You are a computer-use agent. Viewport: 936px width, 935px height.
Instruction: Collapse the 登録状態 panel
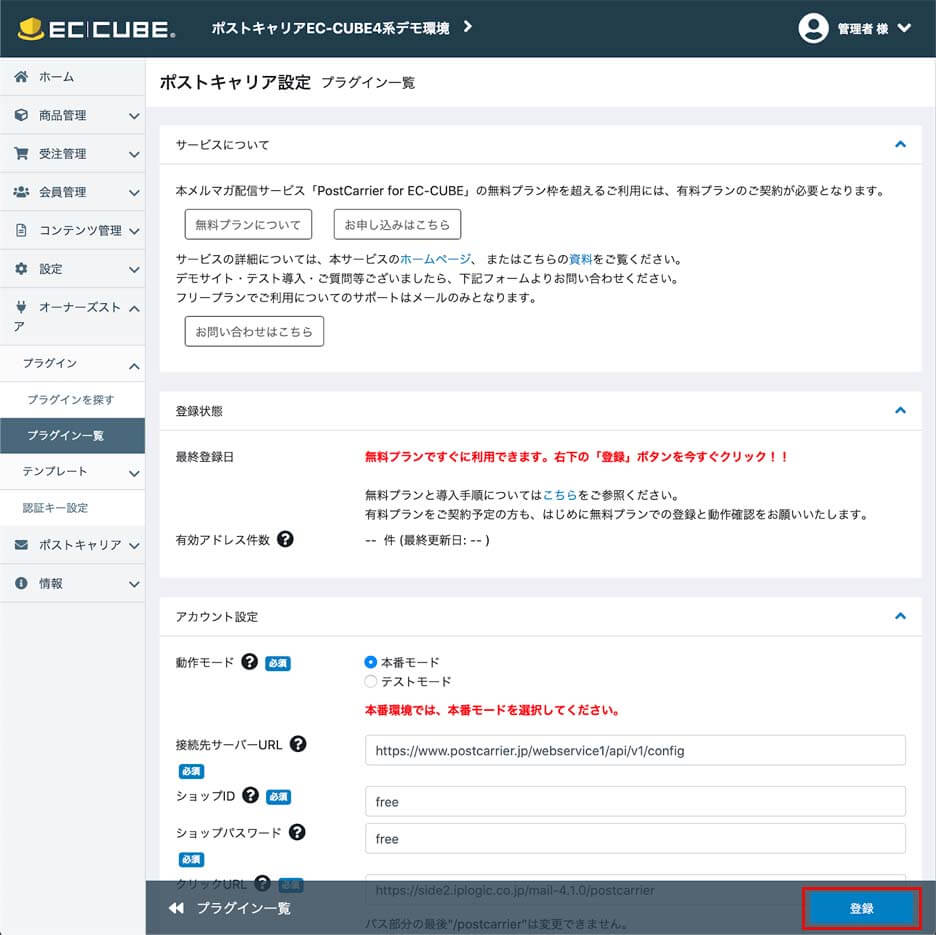[x=900, y=410]
